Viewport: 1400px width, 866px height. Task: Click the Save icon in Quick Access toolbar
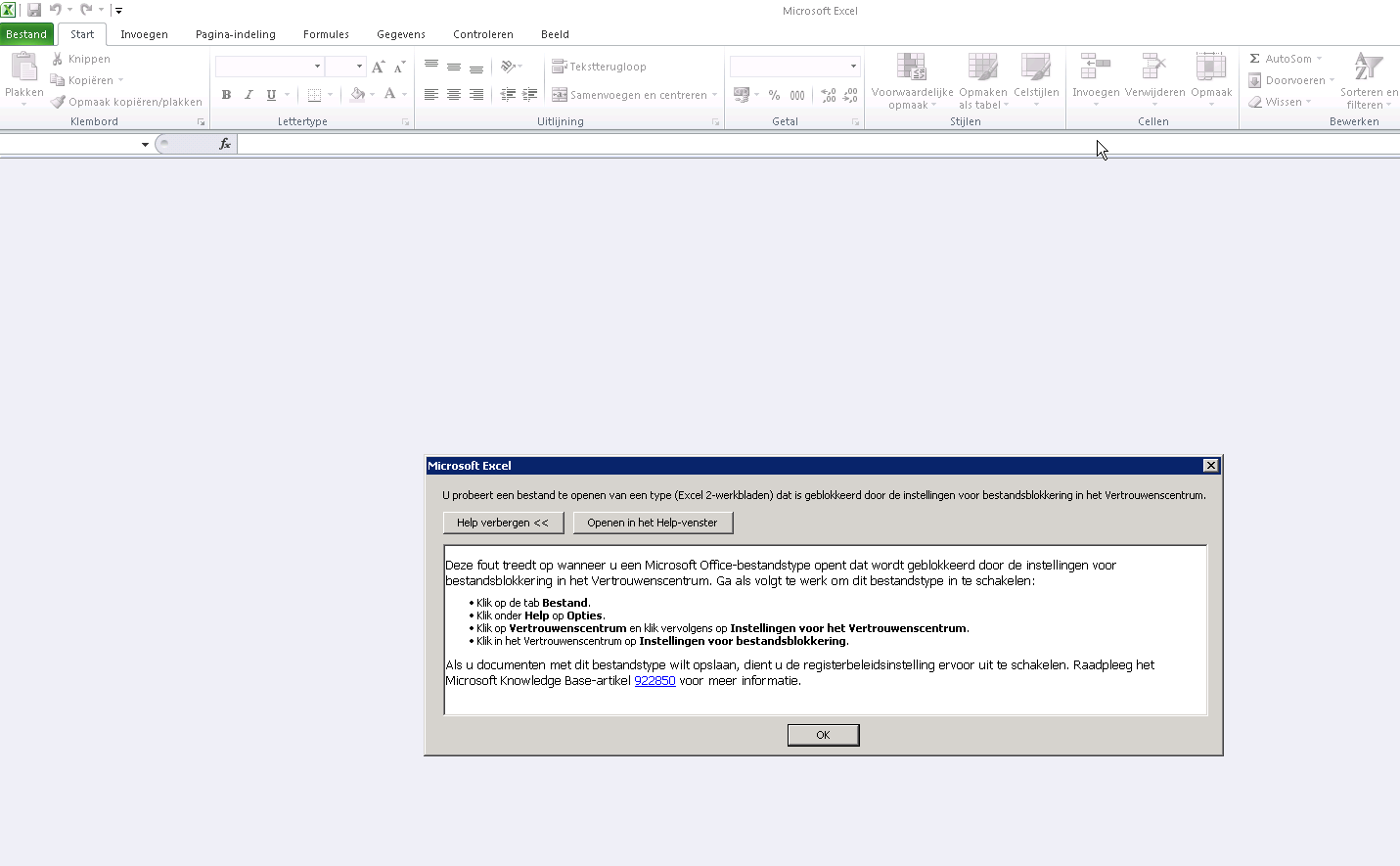(34, 10)
